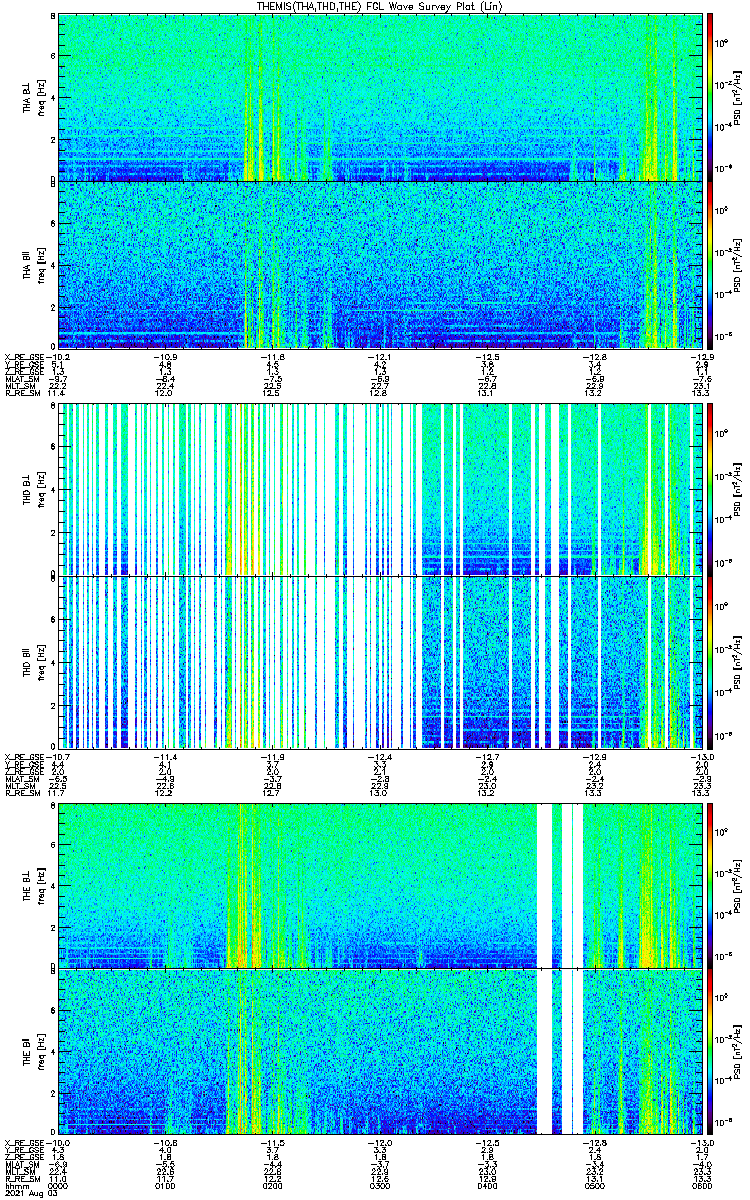Click the PSD [nT²/Hz] label of THD B-perpendicular colorbar
The image size is (750, 1200).
tap(737, 489)
